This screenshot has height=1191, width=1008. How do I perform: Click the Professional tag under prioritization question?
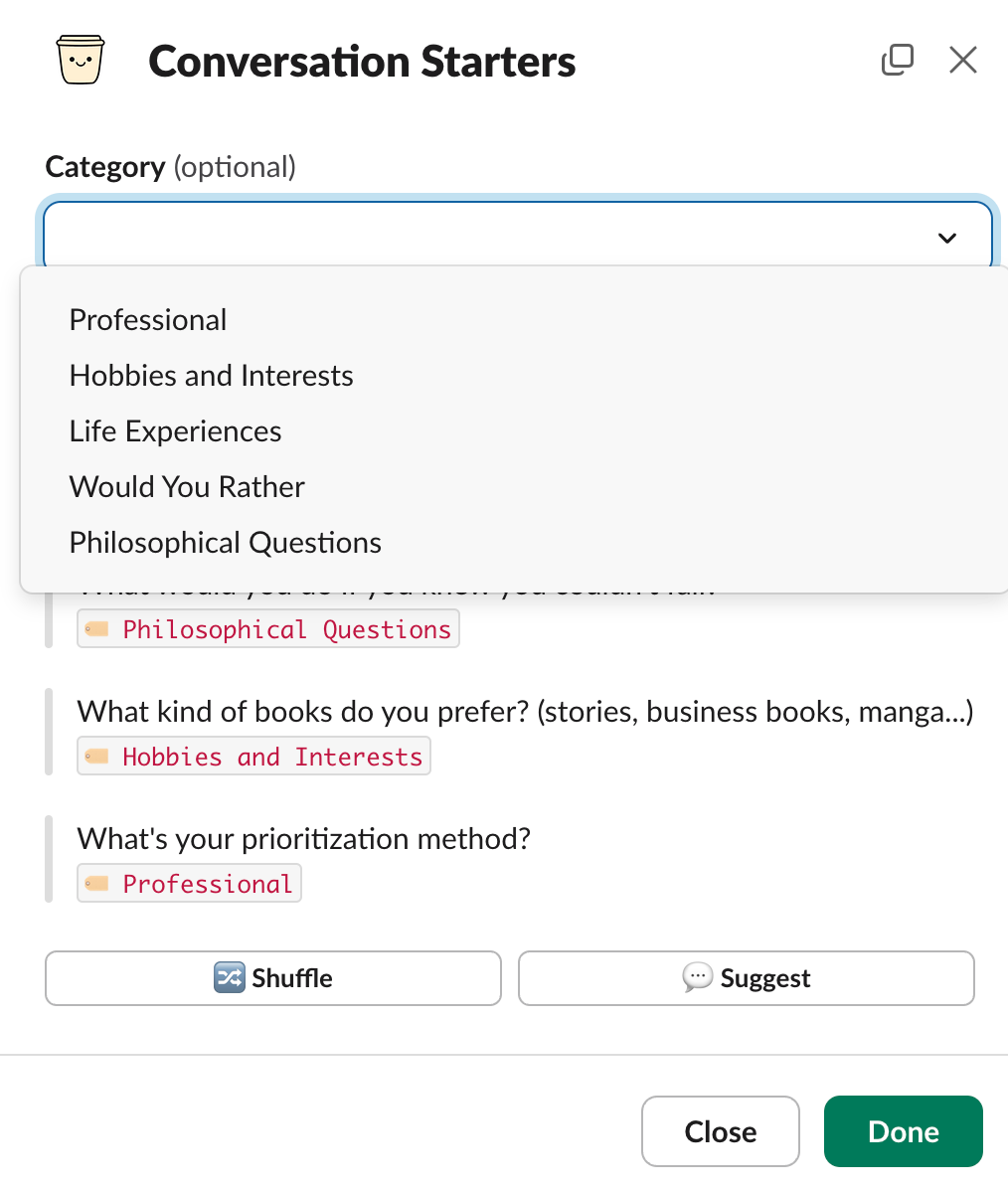click(207, 884)
